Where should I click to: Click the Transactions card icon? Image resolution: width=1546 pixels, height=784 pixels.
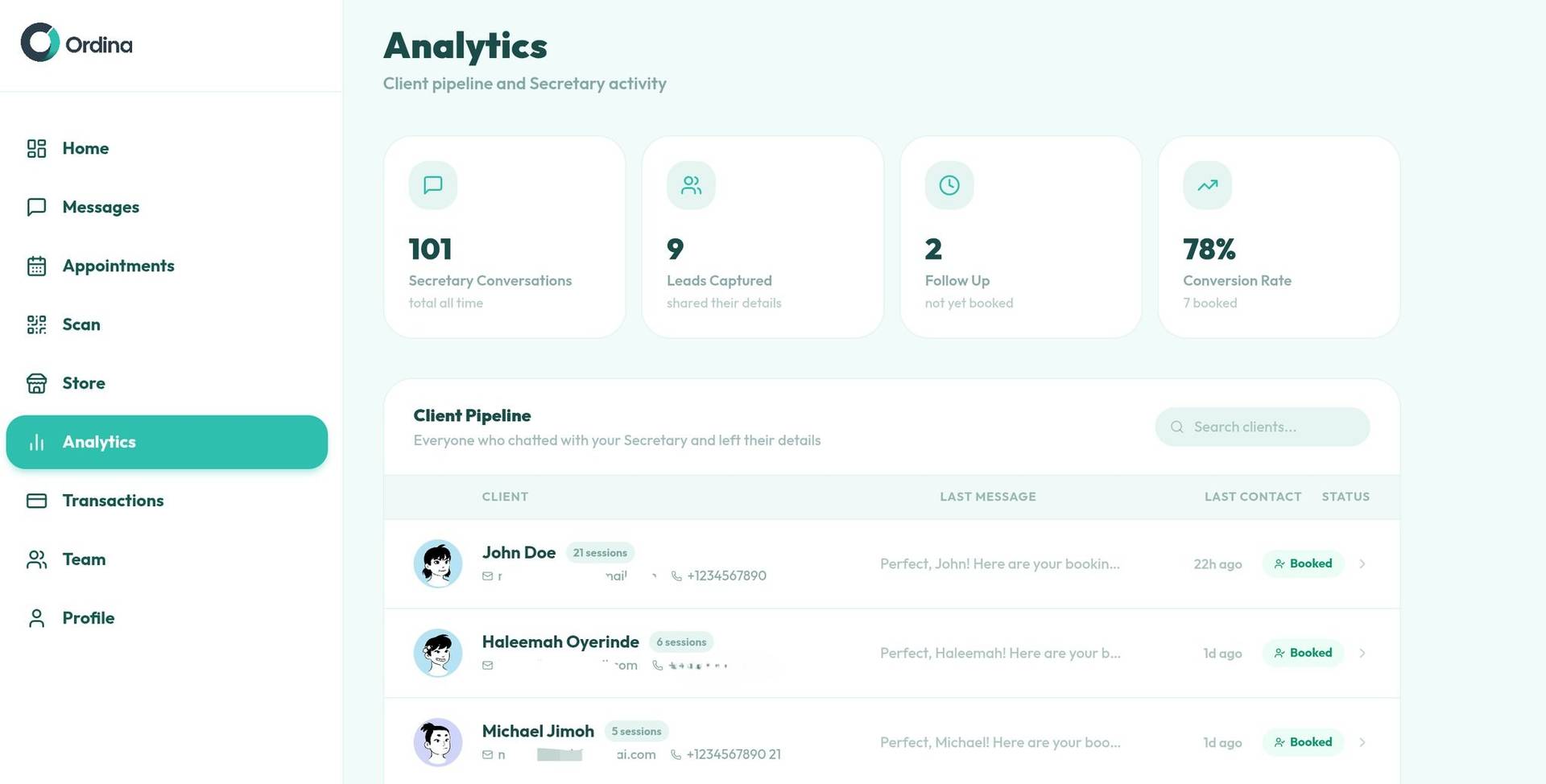(36, 501)
